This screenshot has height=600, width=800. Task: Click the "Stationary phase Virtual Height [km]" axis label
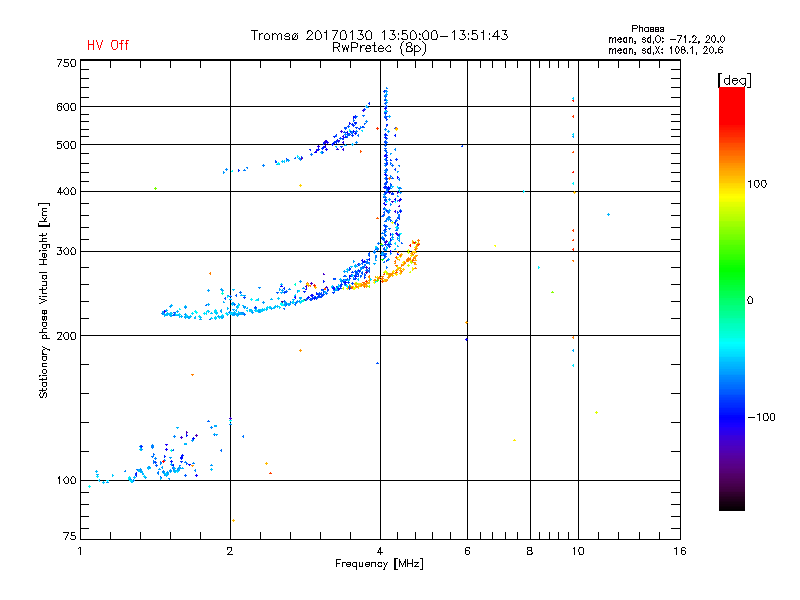click(x=44, y=301)
